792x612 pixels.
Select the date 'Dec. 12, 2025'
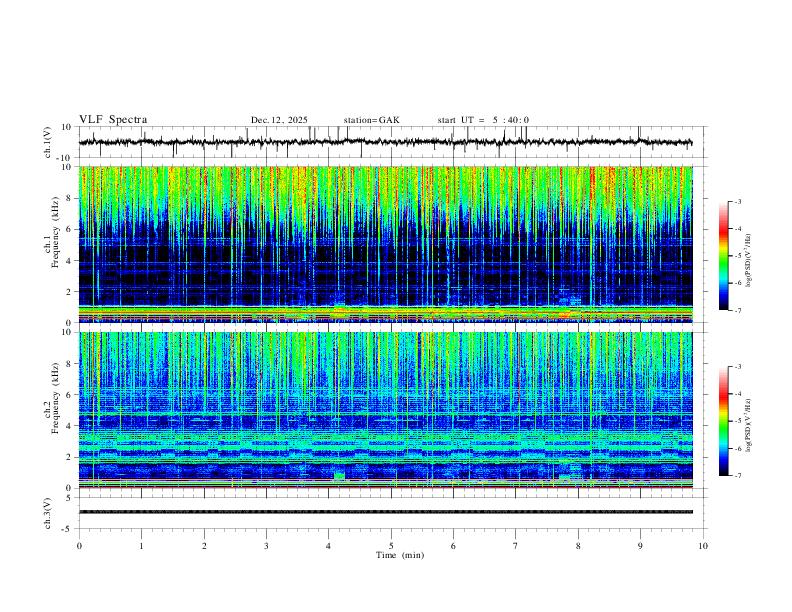(279, 120)
